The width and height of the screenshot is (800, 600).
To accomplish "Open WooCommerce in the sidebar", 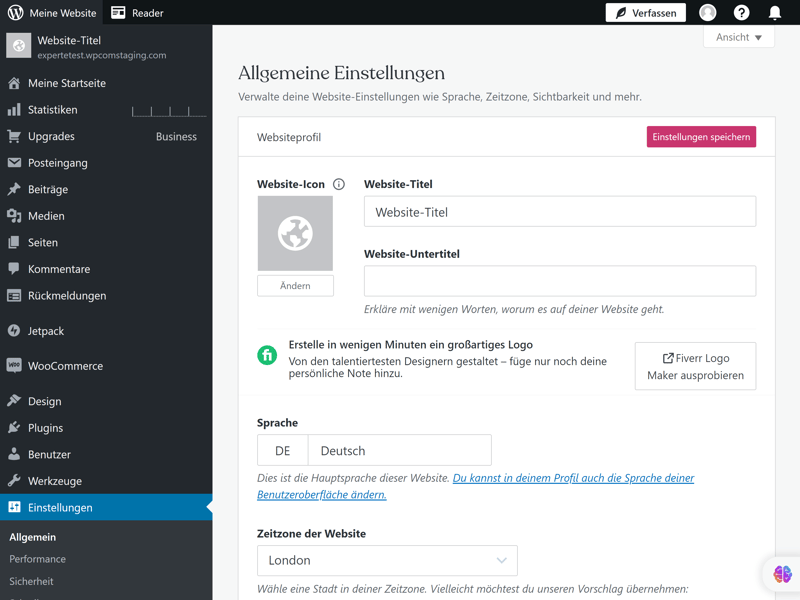I will 65,366.
